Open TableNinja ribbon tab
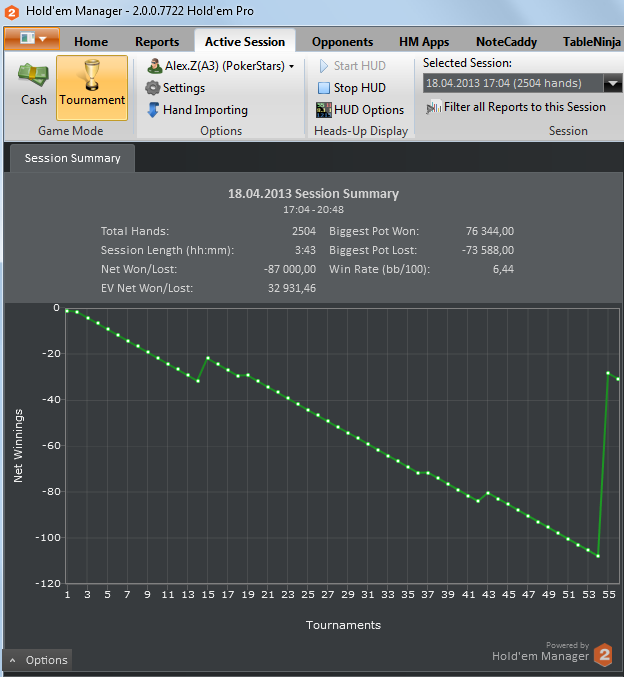Screen dimensions: 624x677 click(x=591, y=42)
